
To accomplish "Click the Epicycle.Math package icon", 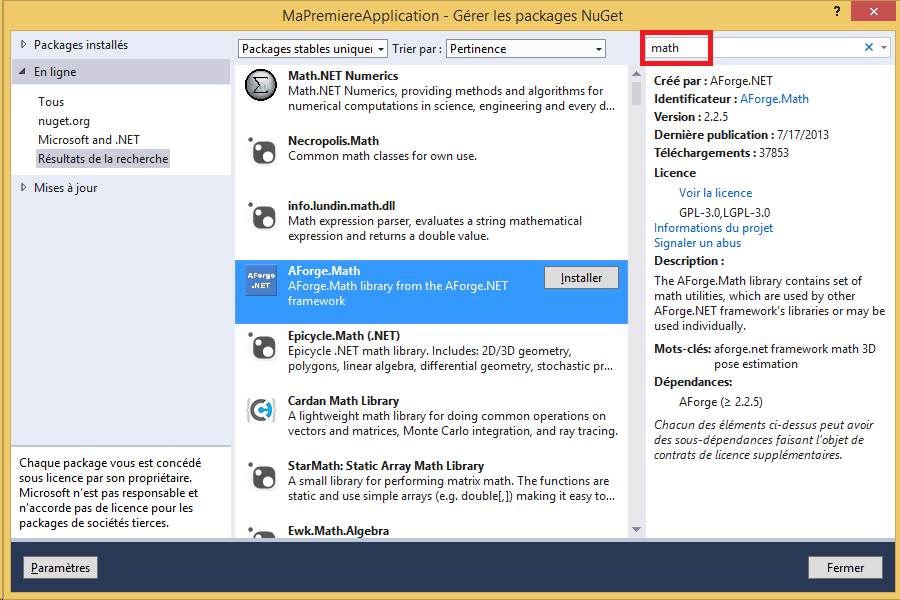I will (262, 346).
